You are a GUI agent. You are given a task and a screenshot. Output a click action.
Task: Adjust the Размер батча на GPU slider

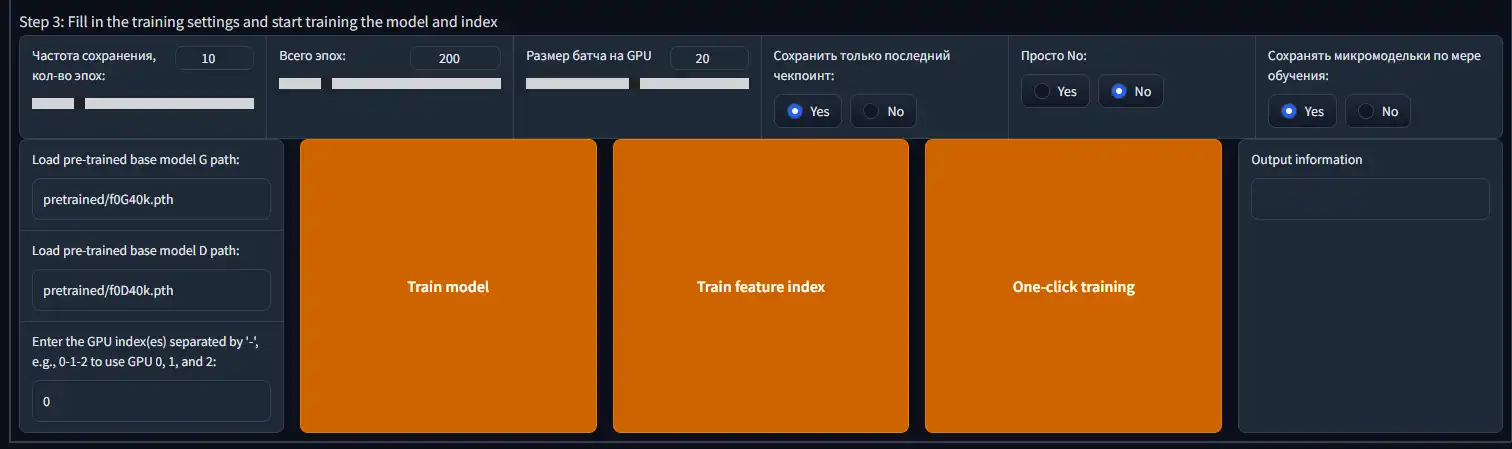(637, 83)
